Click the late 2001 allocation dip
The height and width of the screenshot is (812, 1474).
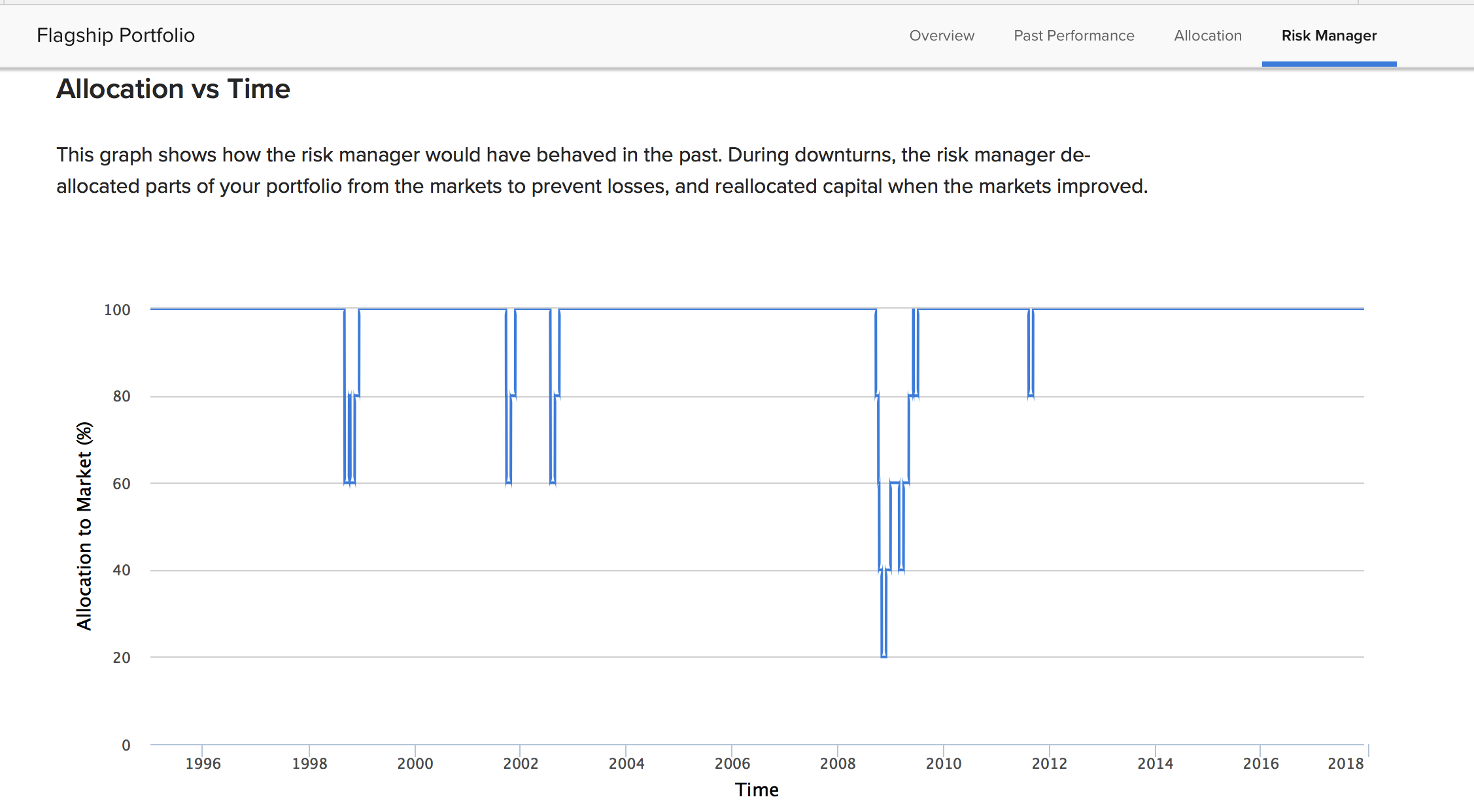click(x=509, y=482)
